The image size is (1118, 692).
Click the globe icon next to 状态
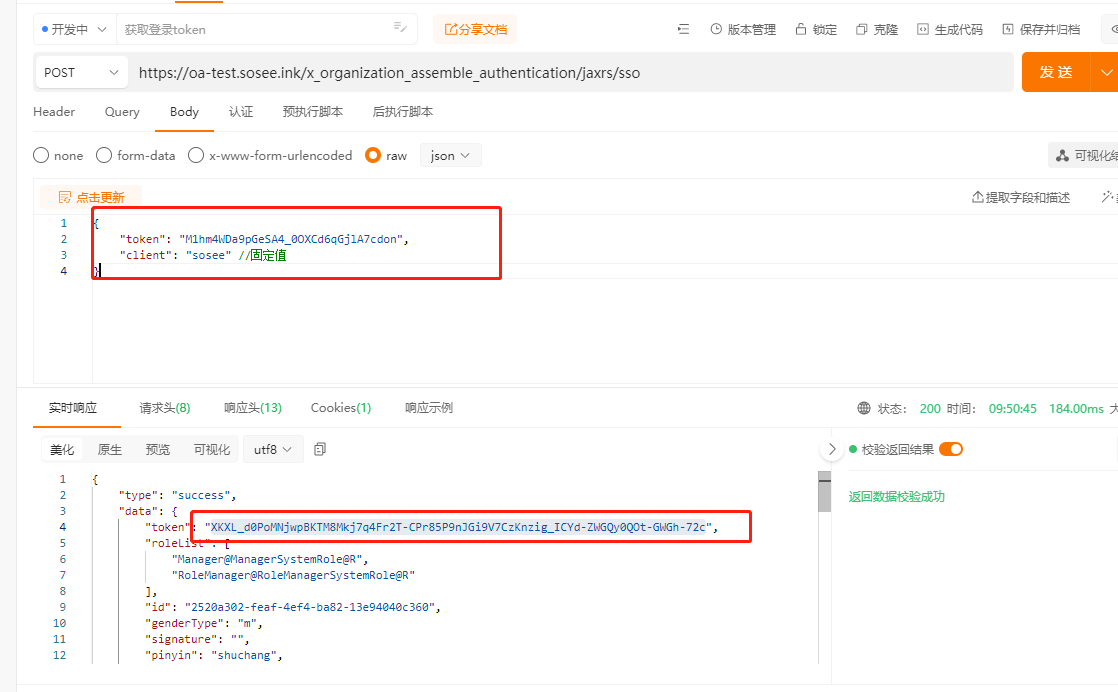coord(863,408)
